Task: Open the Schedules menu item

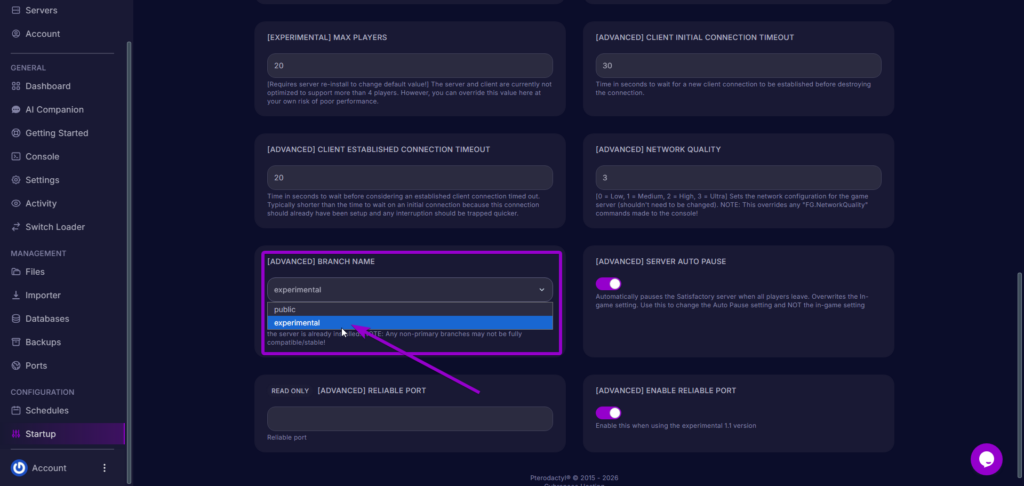Action: (x=47, y=411)
